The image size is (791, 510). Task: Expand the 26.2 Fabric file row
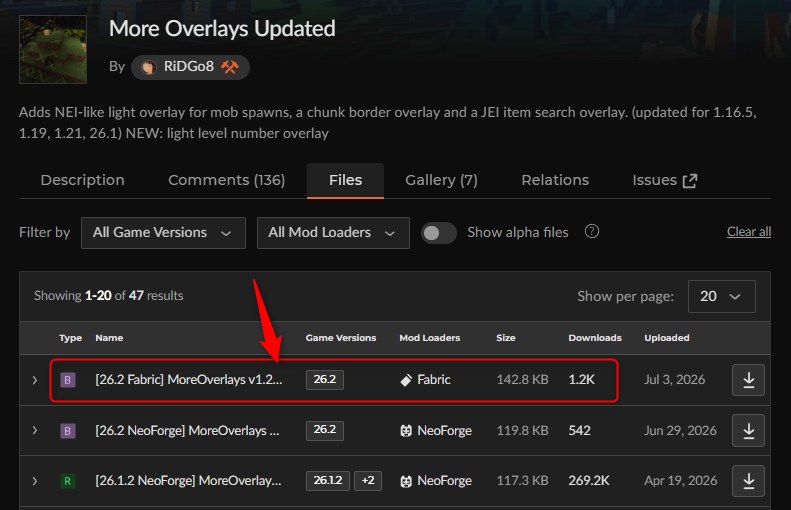(x=34, y=380)
